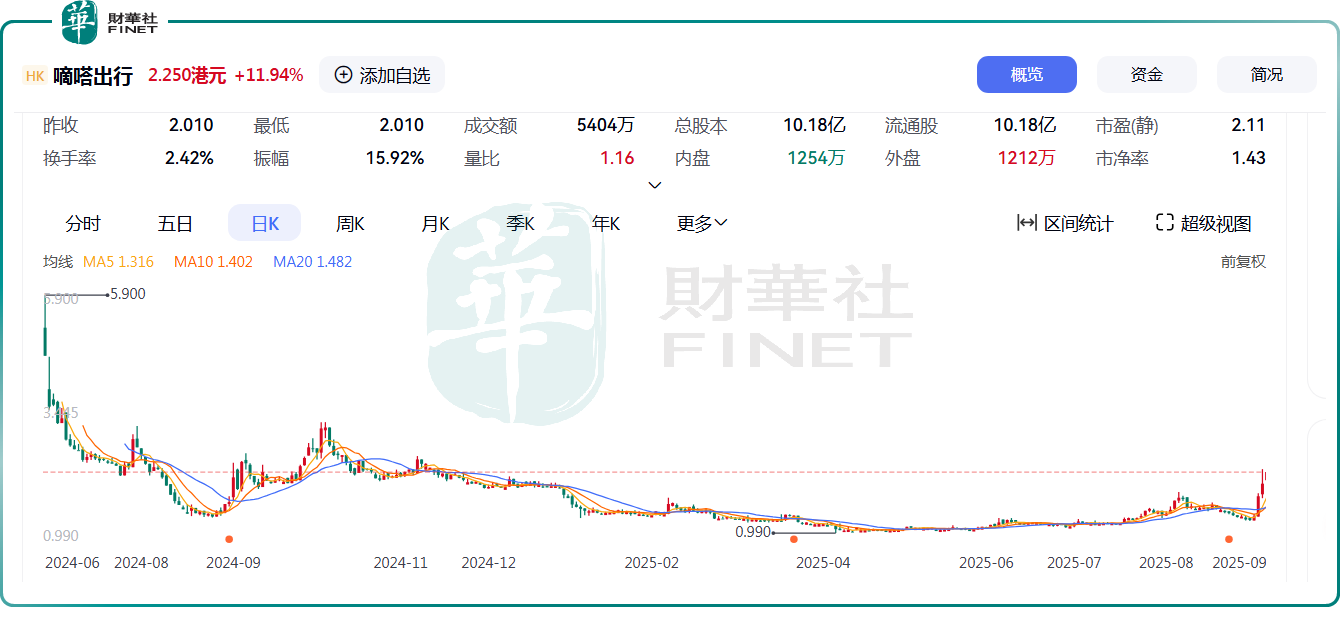
Task: Switch to the 分时 chart tab
Action: pyautogui.click(x=83, y=223)
